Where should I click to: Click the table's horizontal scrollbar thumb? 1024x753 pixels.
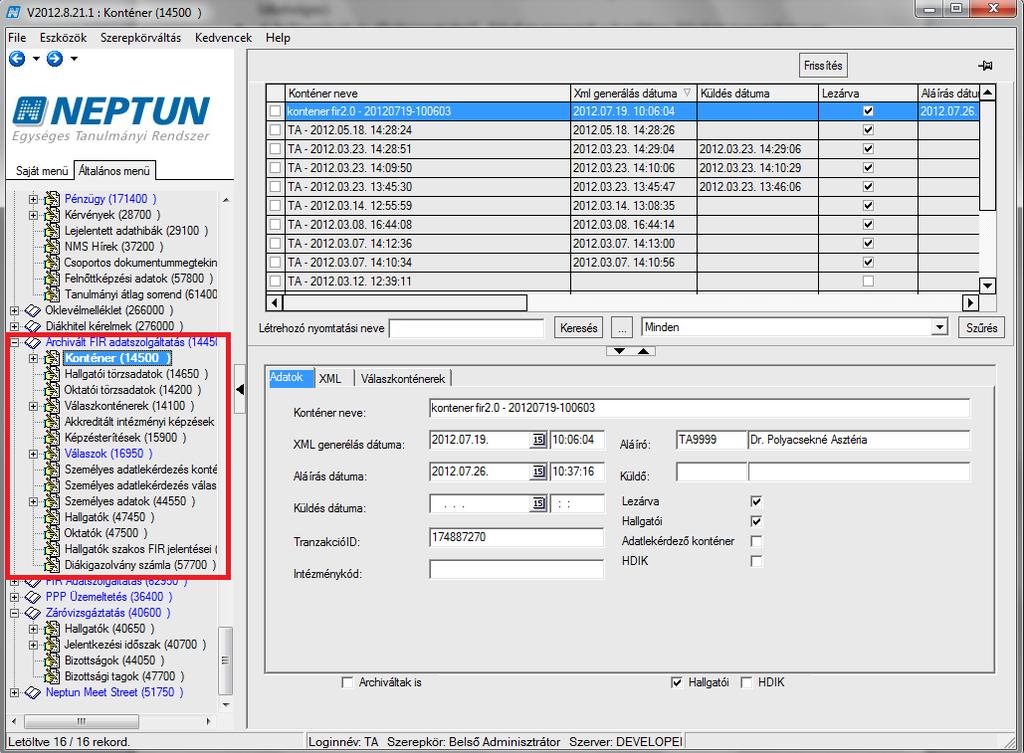point(405,303)
